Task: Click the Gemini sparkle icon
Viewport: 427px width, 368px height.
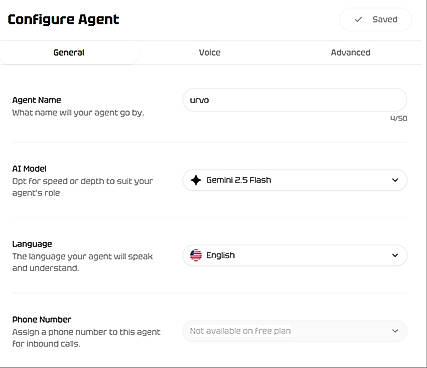Action: click(196, 180)
